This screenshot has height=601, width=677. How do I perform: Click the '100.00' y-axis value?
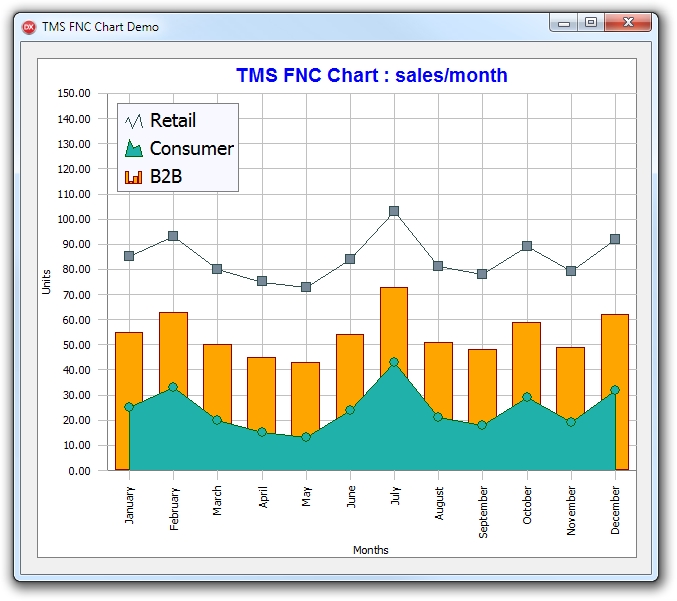click(x=74, y=219)
